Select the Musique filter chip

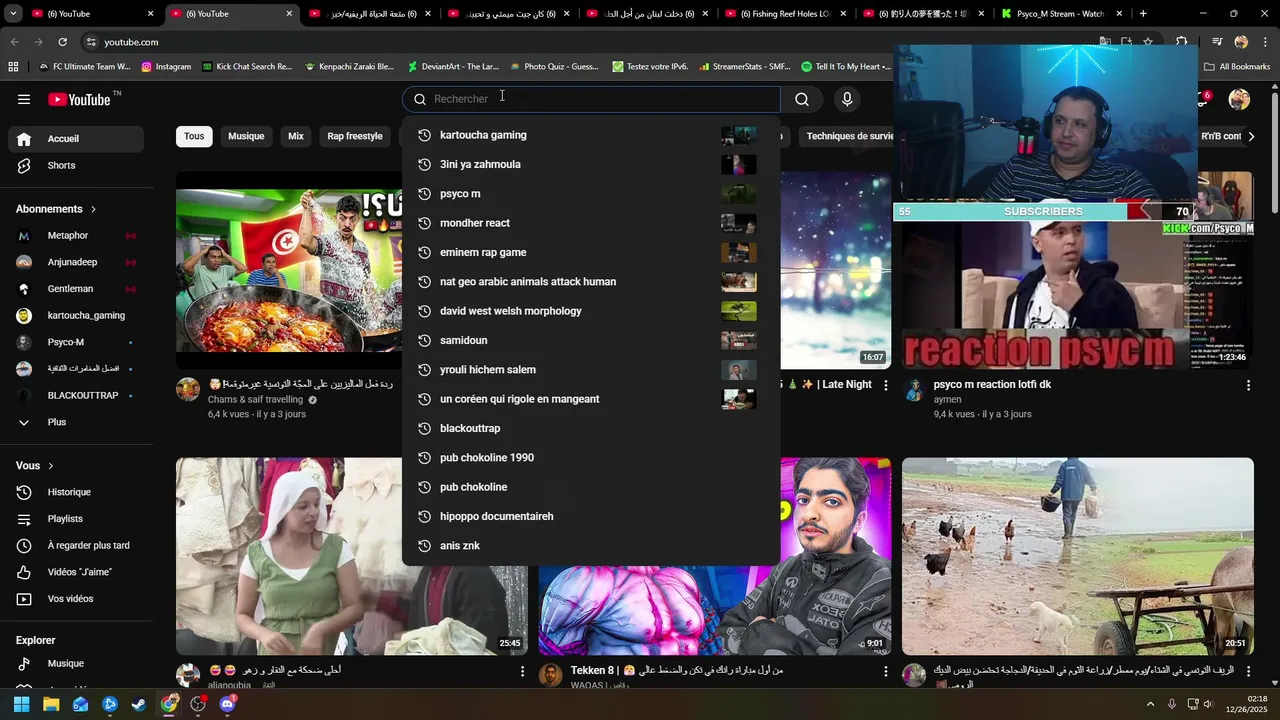tap(246, 136)
